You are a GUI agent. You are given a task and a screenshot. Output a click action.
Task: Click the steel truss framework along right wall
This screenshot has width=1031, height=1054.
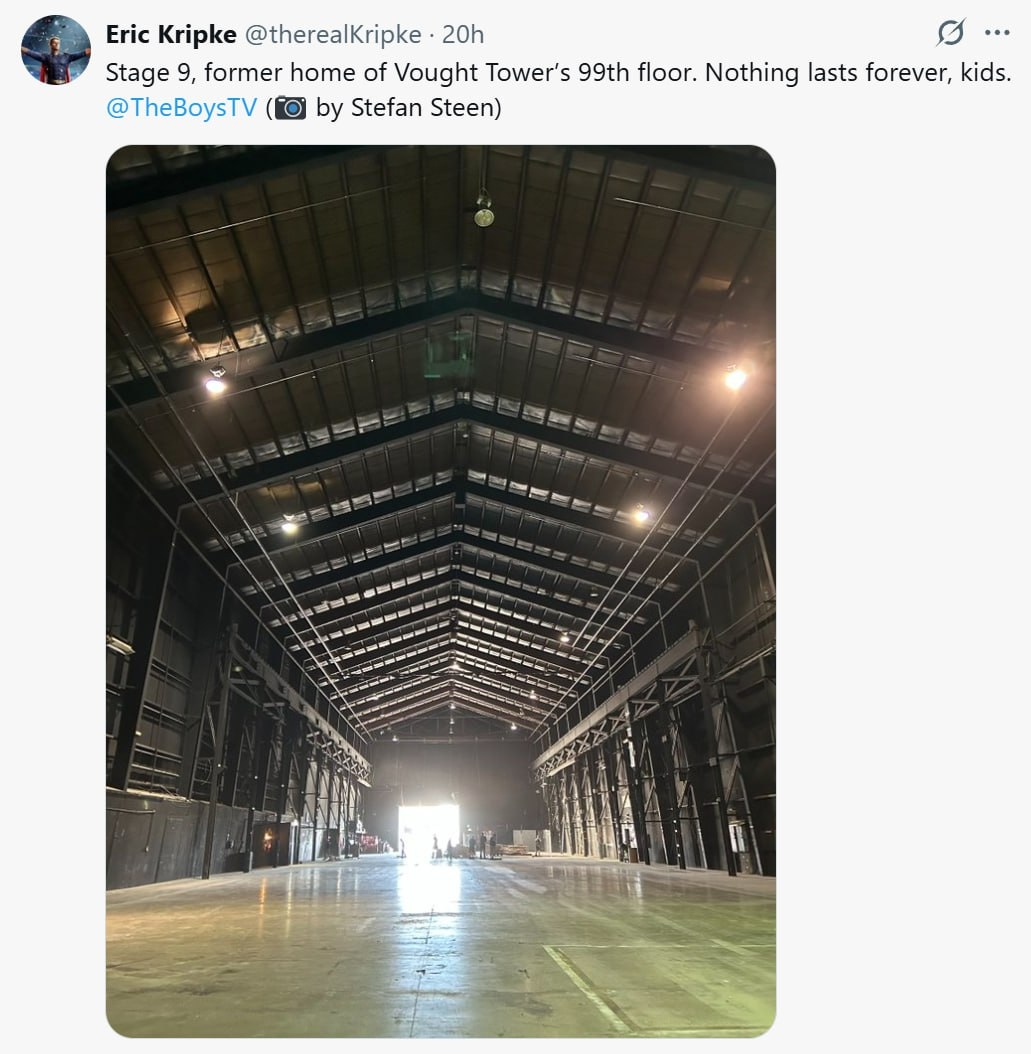click(x=655, y=758)
